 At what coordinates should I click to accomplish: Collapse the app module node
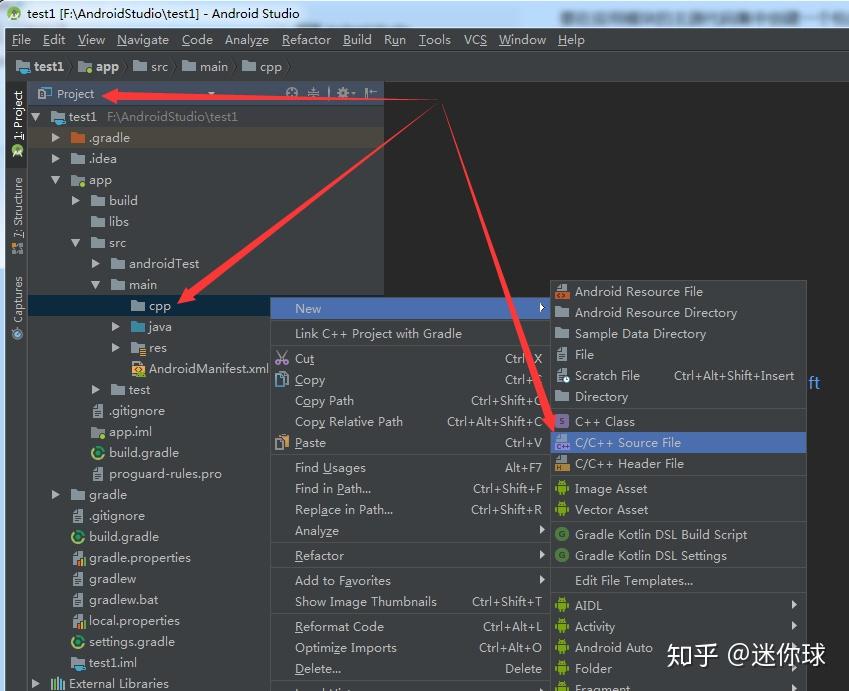point(56,180)
